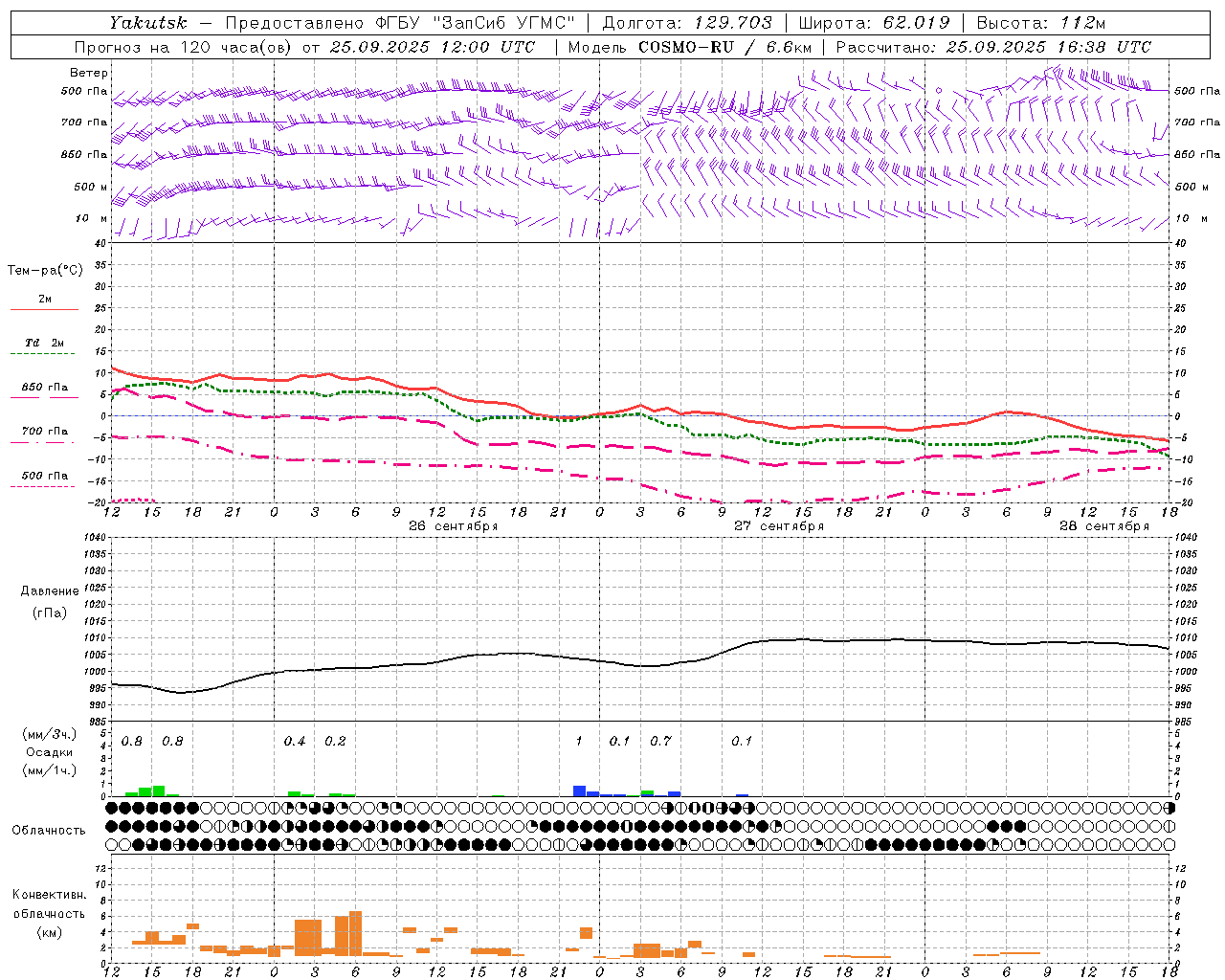Click the '0.7' precipitation value
This screenshot has height=980, width=1225.
660,742
